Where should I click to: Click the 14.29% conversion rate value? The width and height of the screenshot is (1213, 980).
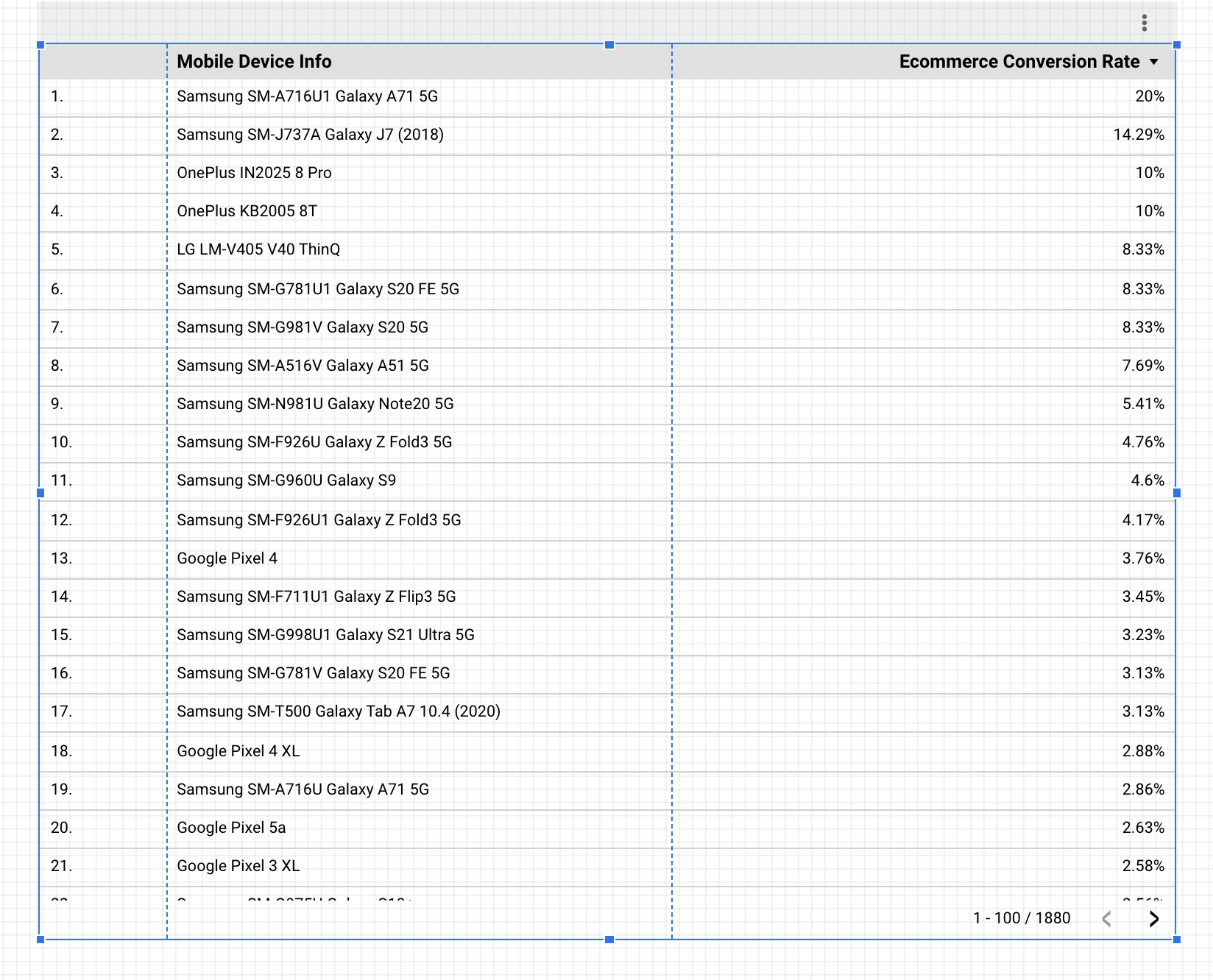(1139, 135)
